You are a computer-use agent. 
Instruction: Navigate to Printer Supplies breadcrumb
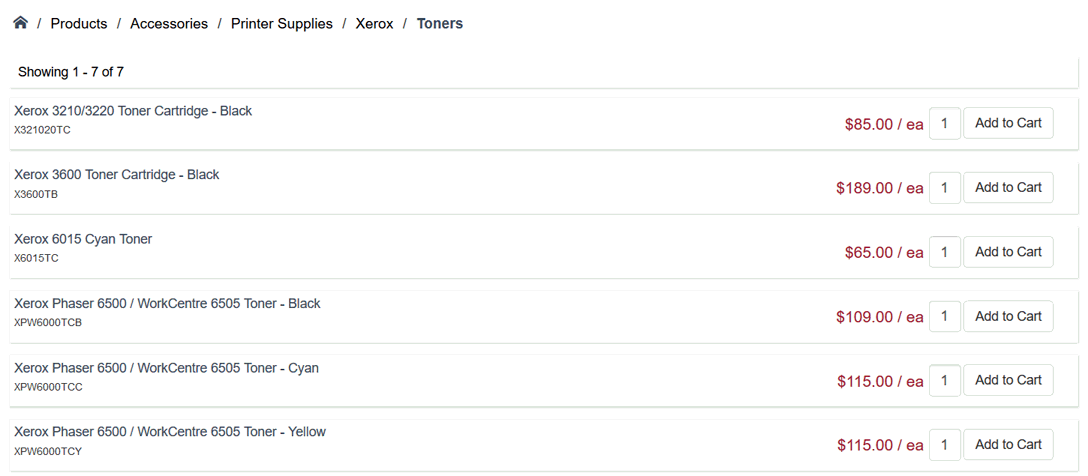(282, 24)
